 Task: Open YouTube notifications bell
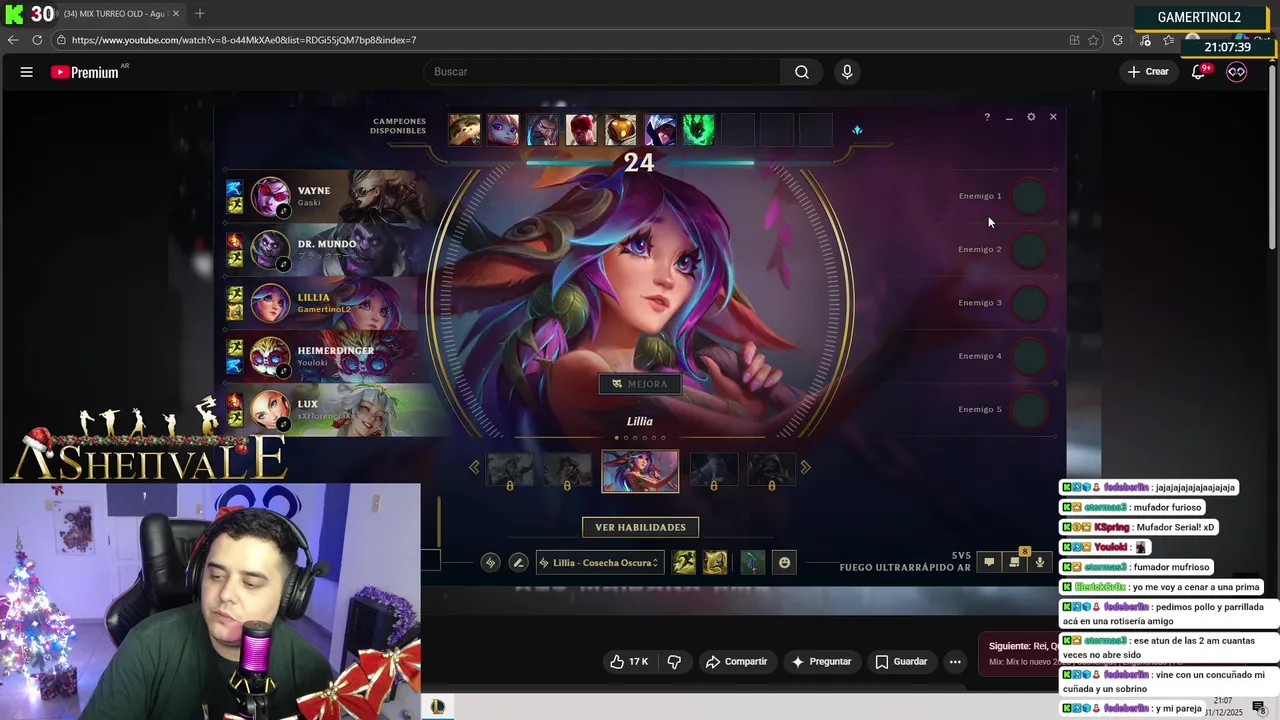1198,72
